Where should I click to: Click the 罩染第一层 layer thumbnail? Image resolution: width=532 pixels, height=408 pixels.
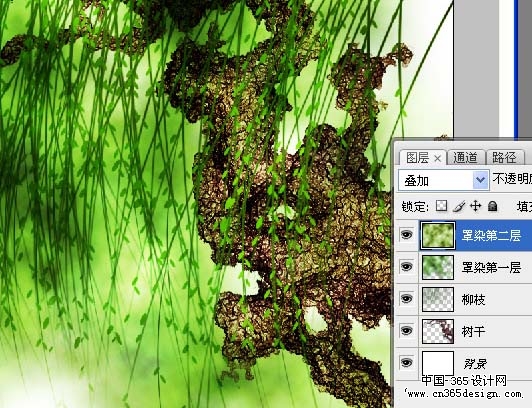[438, 267]
